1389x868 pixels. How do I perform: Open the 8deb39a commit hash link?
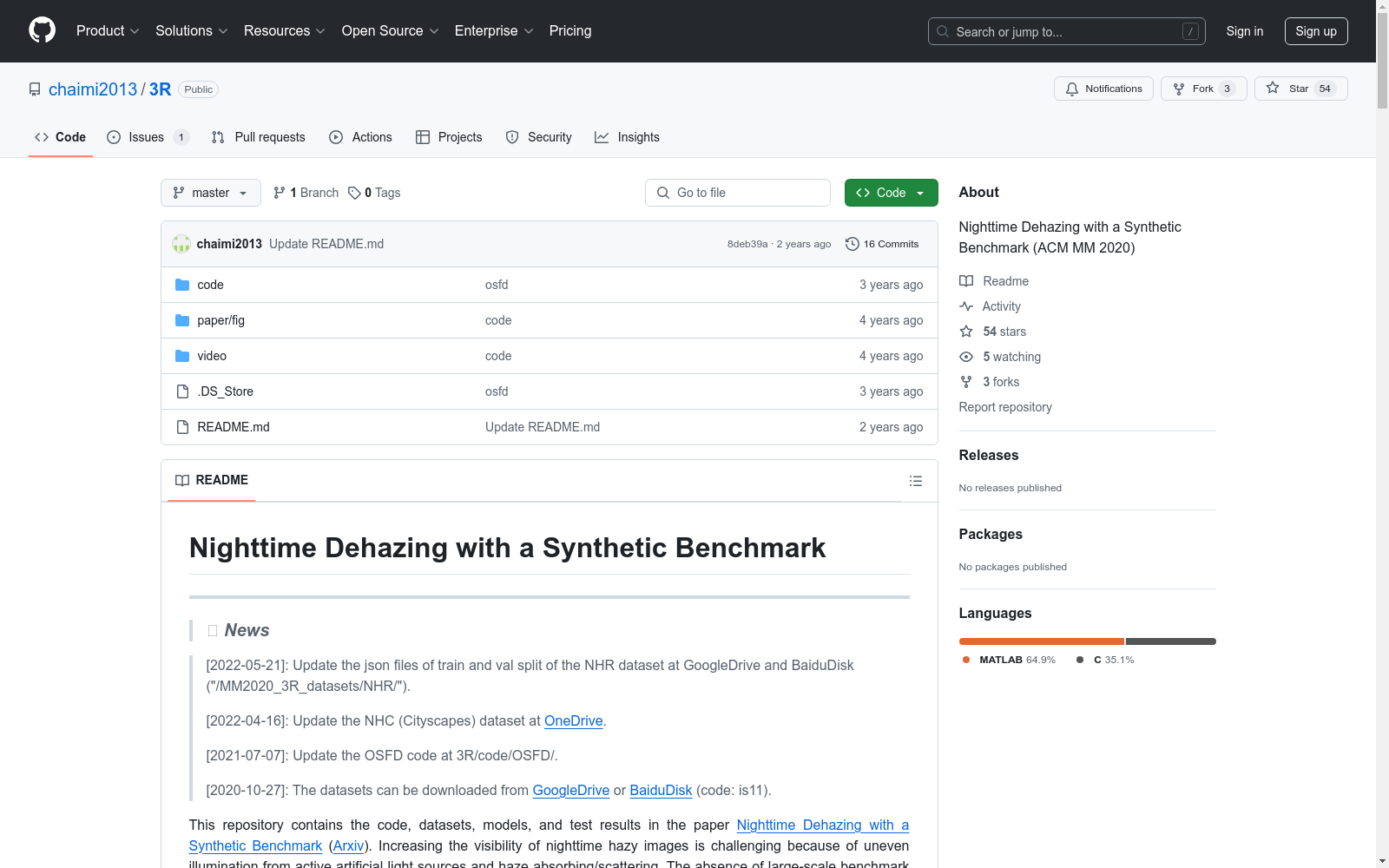coord(747,244)
